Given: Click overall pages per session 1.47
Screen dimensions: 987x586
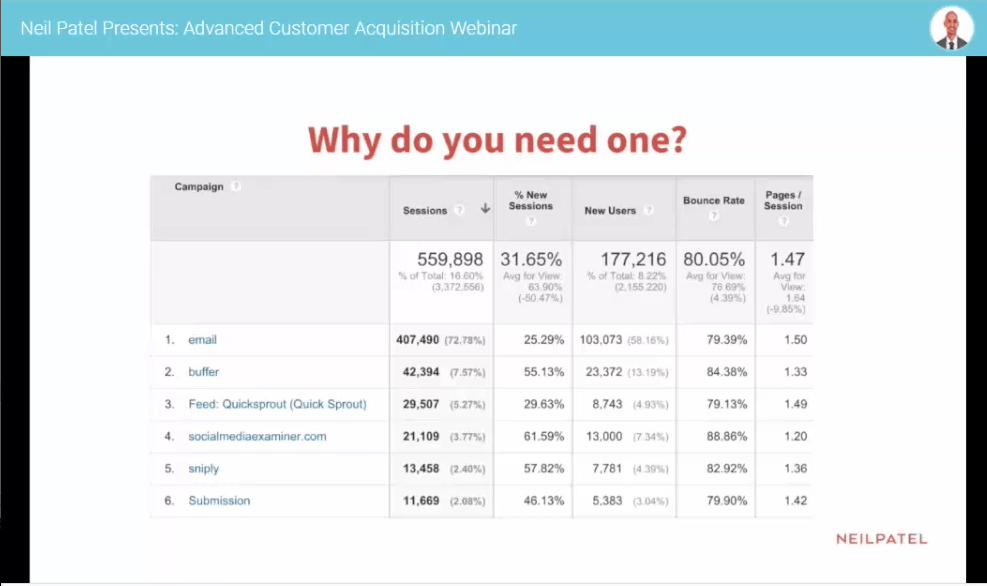Looking at the screenshot, I should point(787,259).
